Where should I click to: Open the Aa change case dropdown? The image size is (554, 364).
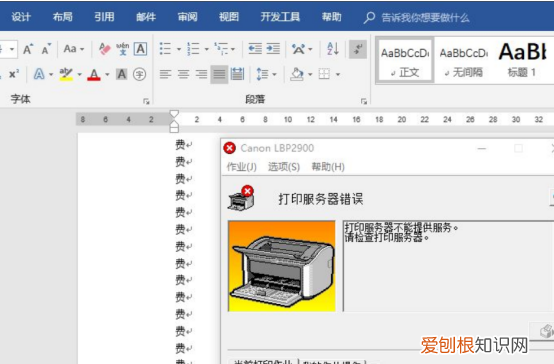(x=73, y=49)
